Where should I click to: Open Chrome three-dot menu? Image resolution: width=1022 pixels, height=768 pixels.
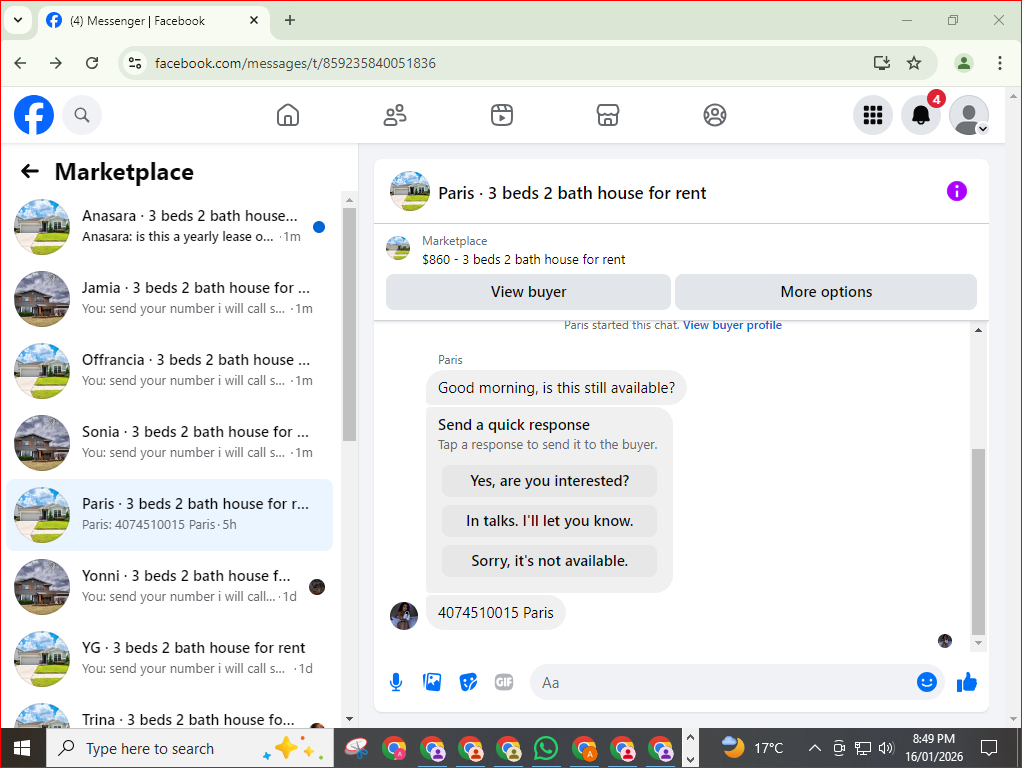(x=999, y=63)
